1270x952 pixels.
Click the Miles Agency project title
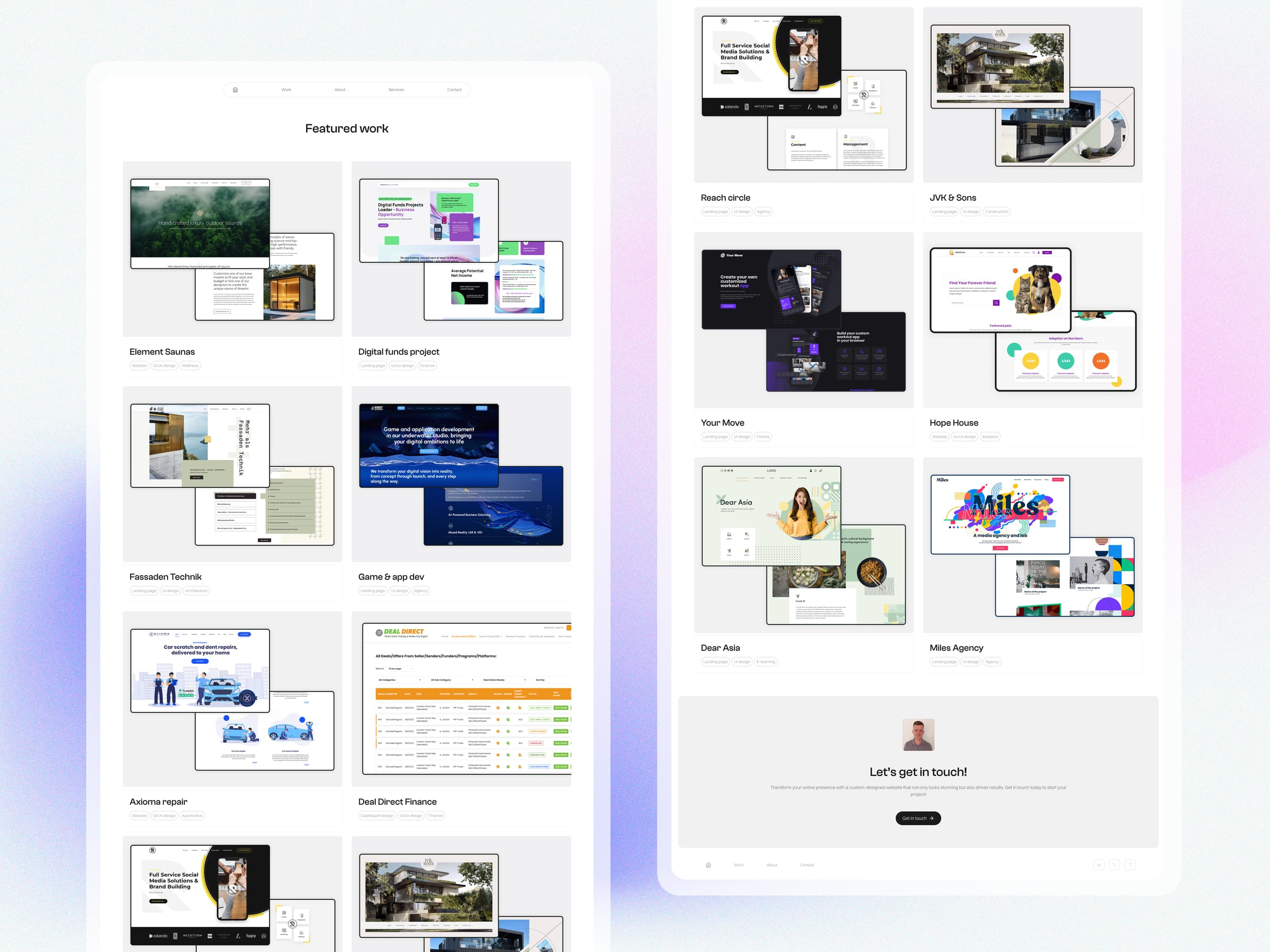click(x=956, y=648)
